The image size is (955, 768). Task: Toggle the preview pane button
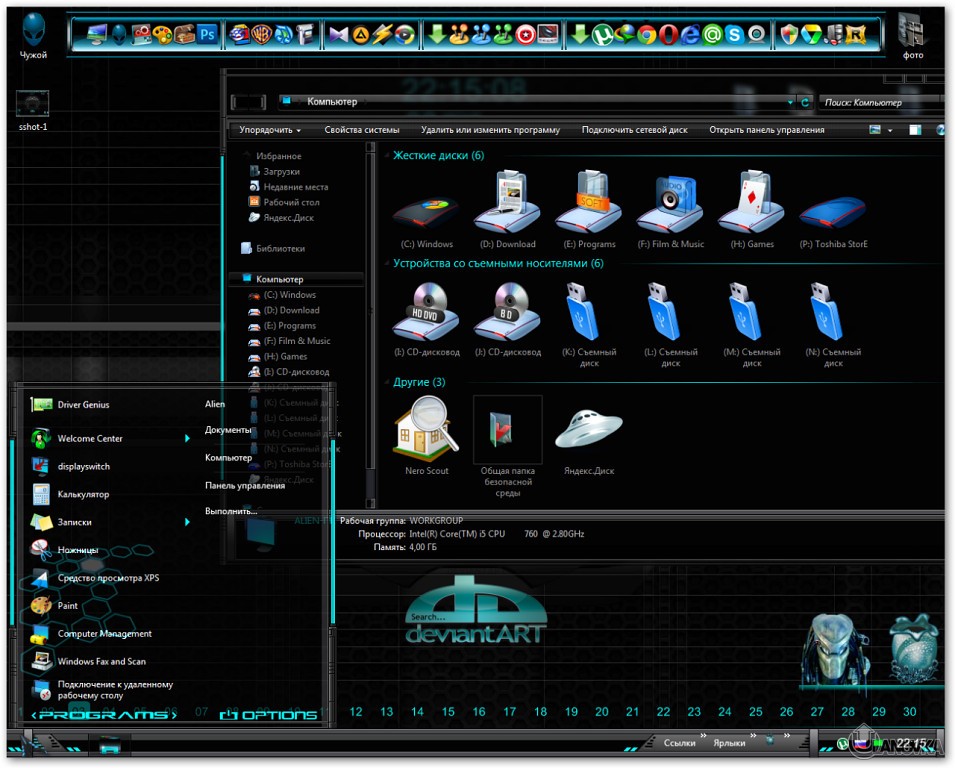(915, 130)
